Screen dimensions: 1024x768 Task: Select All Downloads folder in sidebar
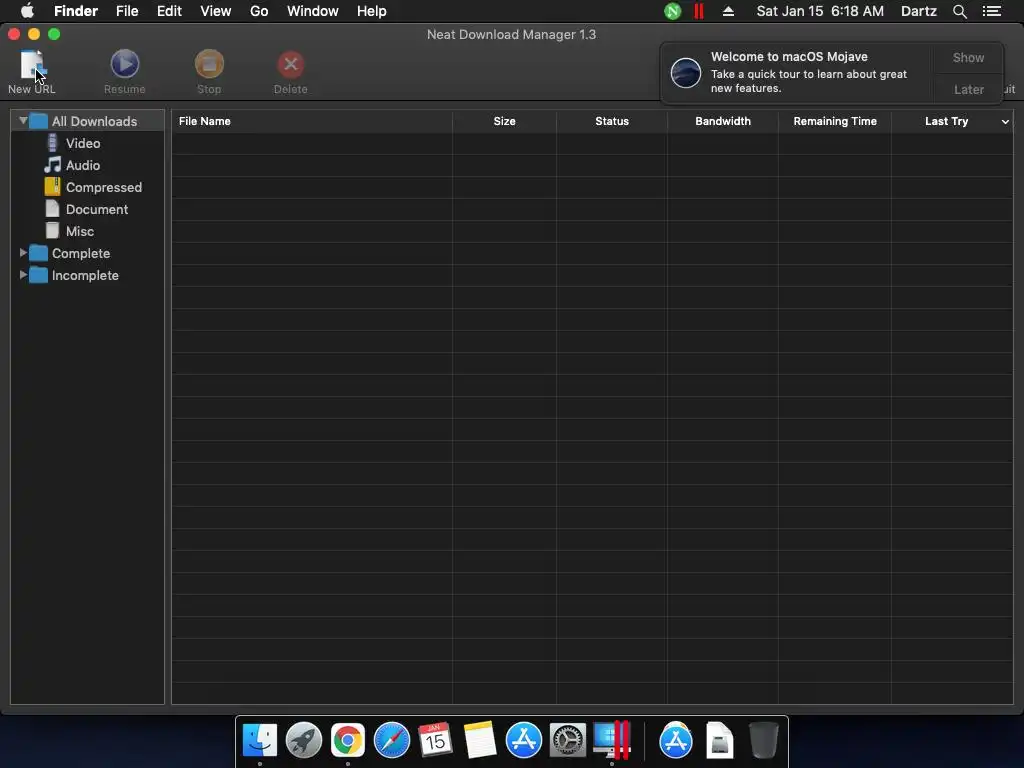coord(94,121)
